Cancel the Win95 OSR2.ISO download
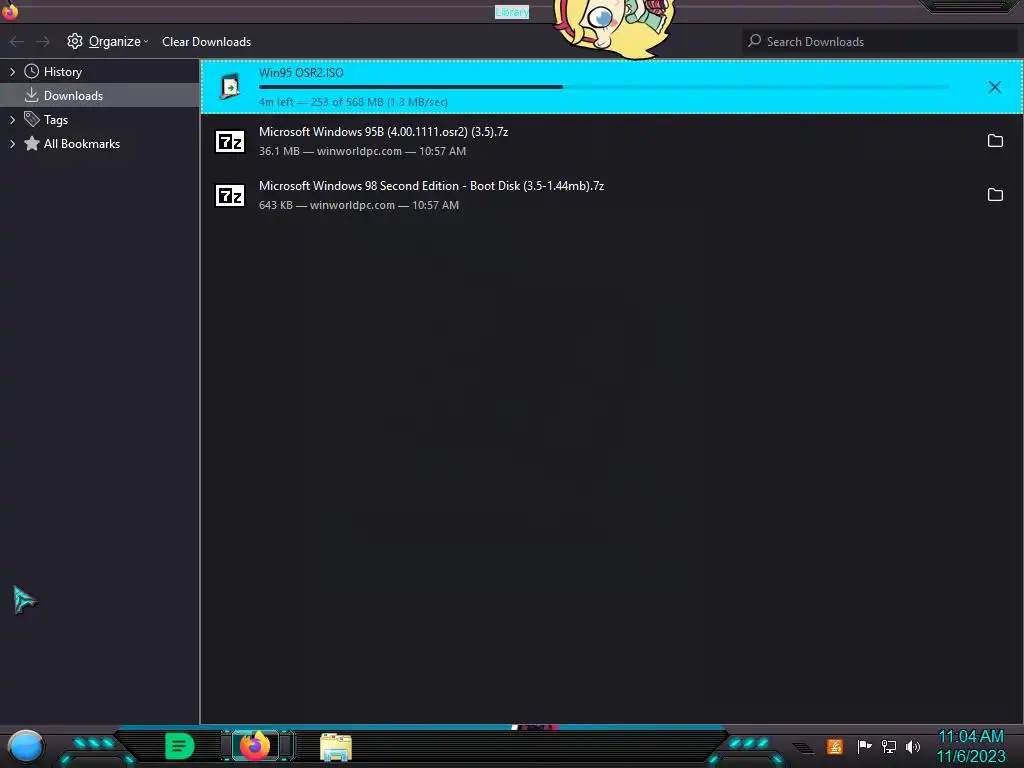The width and height of the screenshot is (1024, 768). pyautogui.click(x=994, y=87)
